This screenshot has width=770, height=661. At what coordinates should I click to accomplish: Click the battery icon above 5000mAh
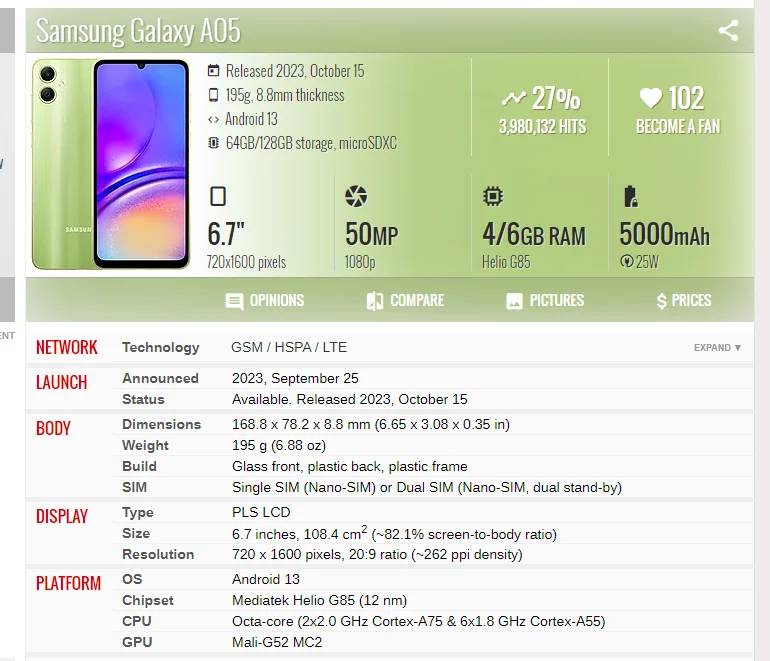pos(631,196)
